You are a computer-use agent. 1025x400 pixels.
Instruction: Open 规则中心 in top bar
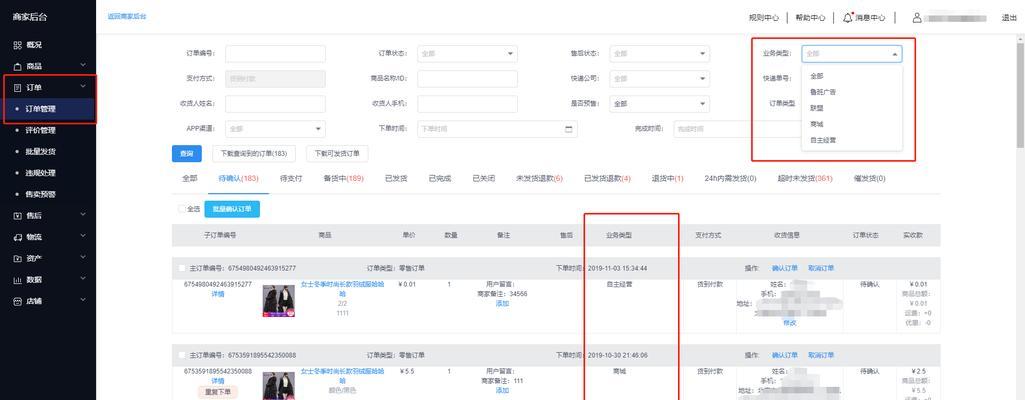pyautogui.click(x=764, y=18)
